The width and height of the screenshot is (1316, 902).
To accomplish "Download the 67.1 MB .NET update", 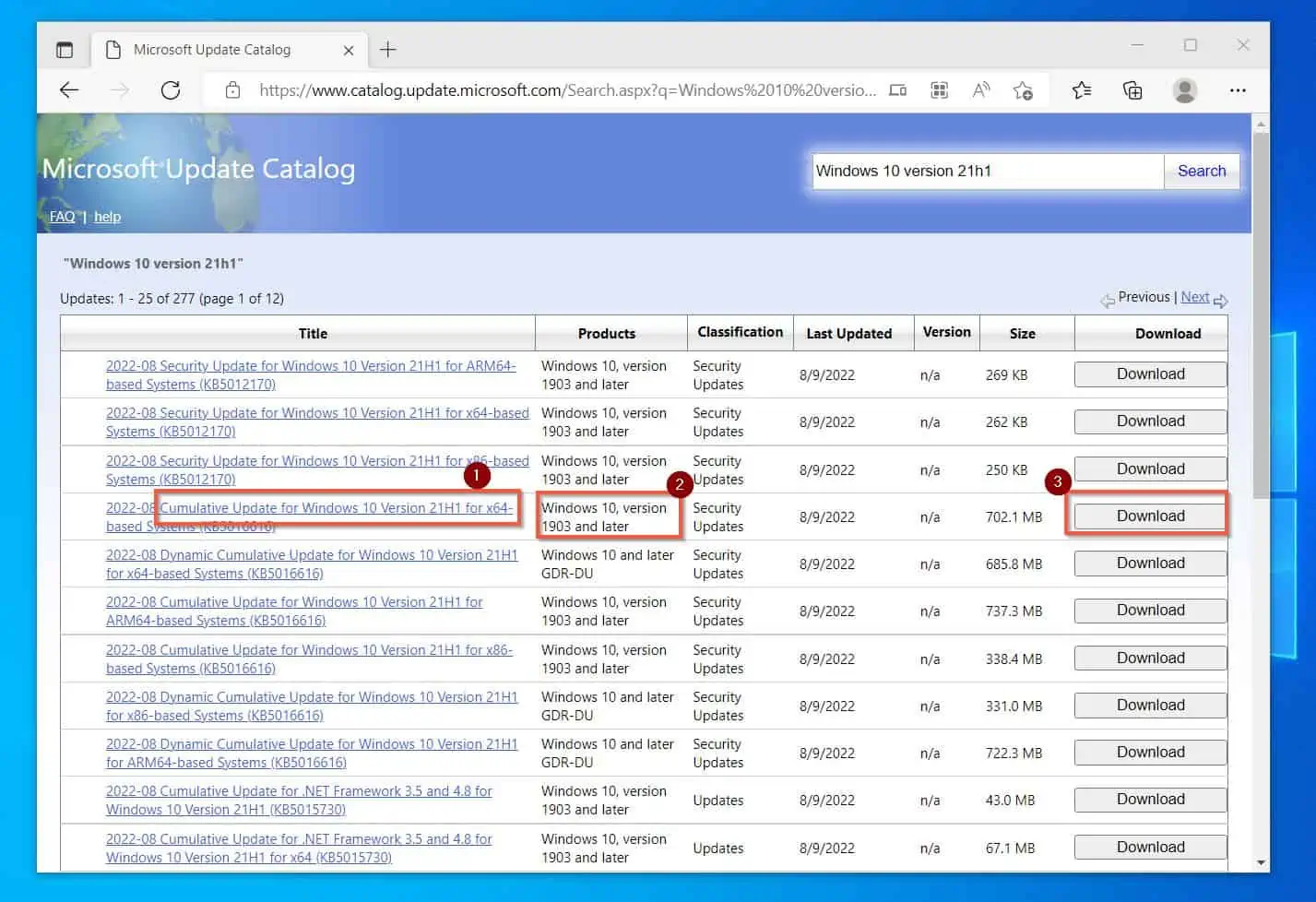I will pos(1150,848).
